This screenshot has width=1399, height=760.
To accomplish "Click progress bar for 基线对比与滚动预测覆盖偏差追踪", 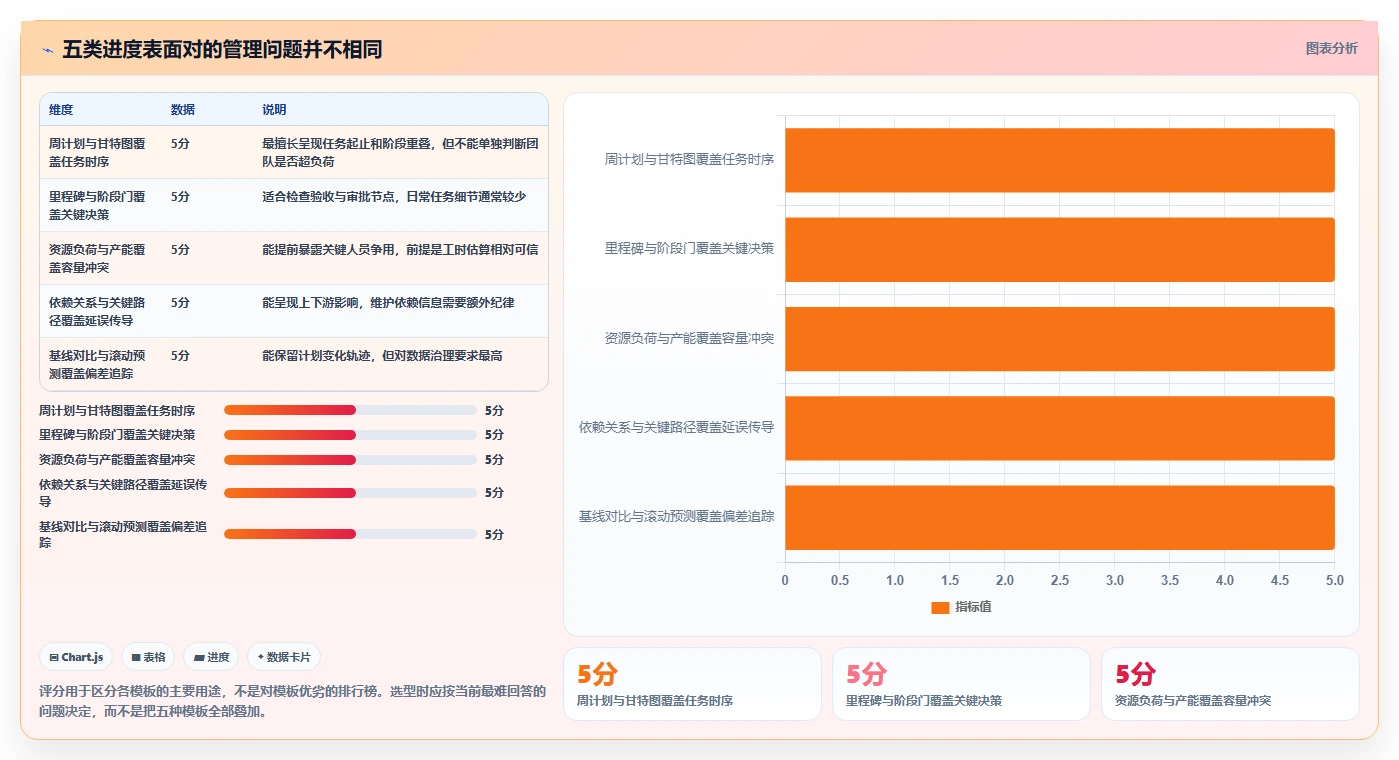I will click(x=350, y=534).
